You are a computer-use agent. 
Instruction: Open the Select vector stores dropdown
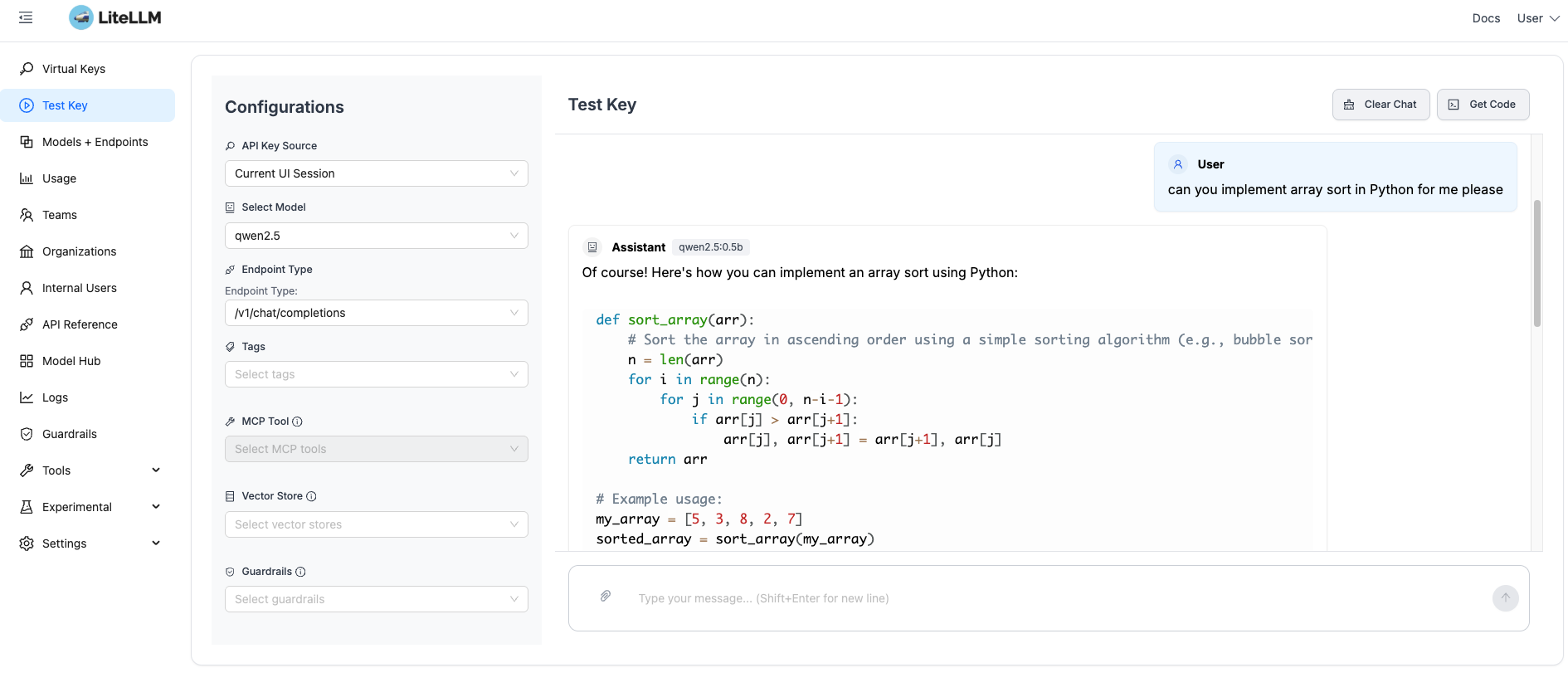coord(376,524)
